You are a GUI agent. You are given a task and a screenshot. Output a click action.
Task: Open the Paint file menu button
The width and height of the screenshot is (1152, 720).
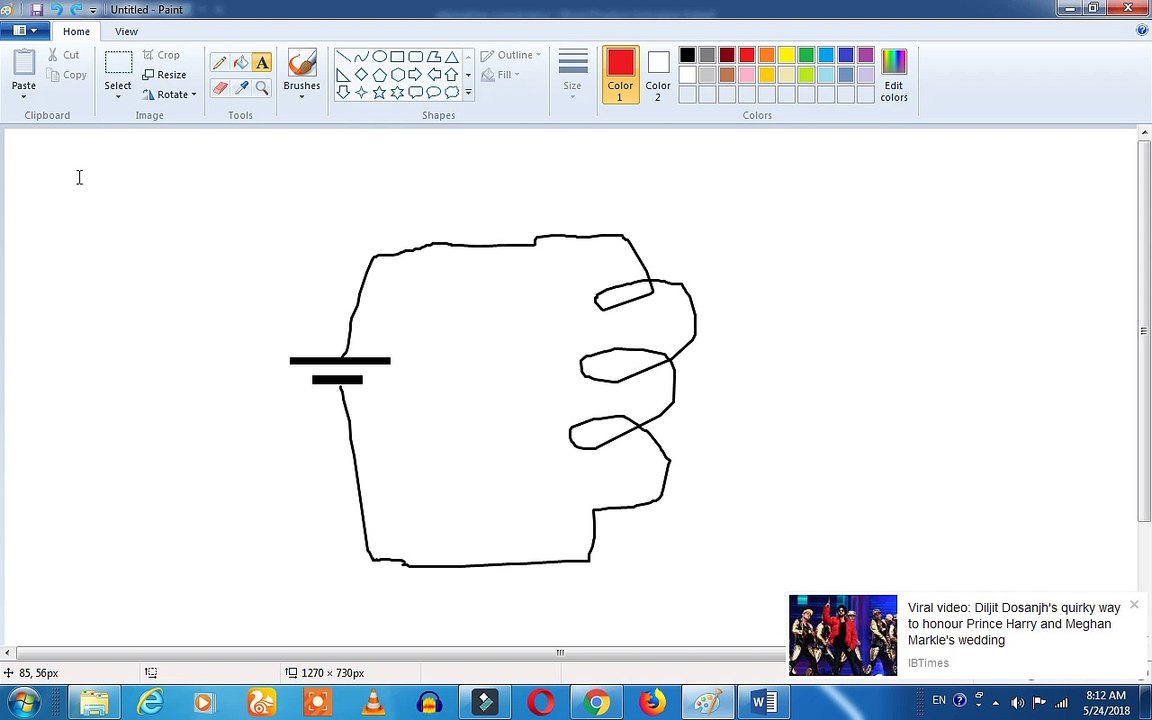pos(24,30)
